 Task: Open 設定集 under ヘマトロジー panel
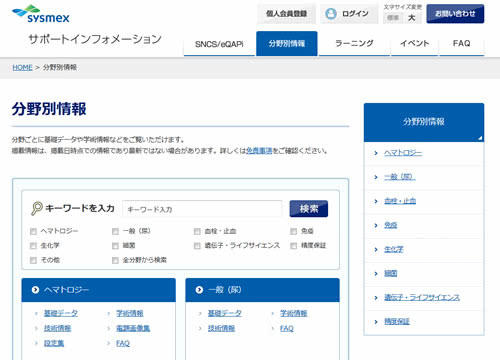click(54, 343)
